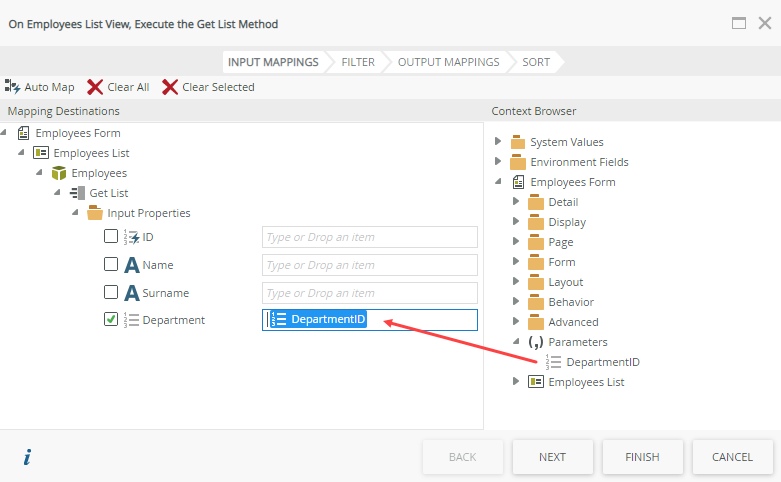Click the Next button
Viewport: 781px width, 482px height.
[x=552, y=457]
